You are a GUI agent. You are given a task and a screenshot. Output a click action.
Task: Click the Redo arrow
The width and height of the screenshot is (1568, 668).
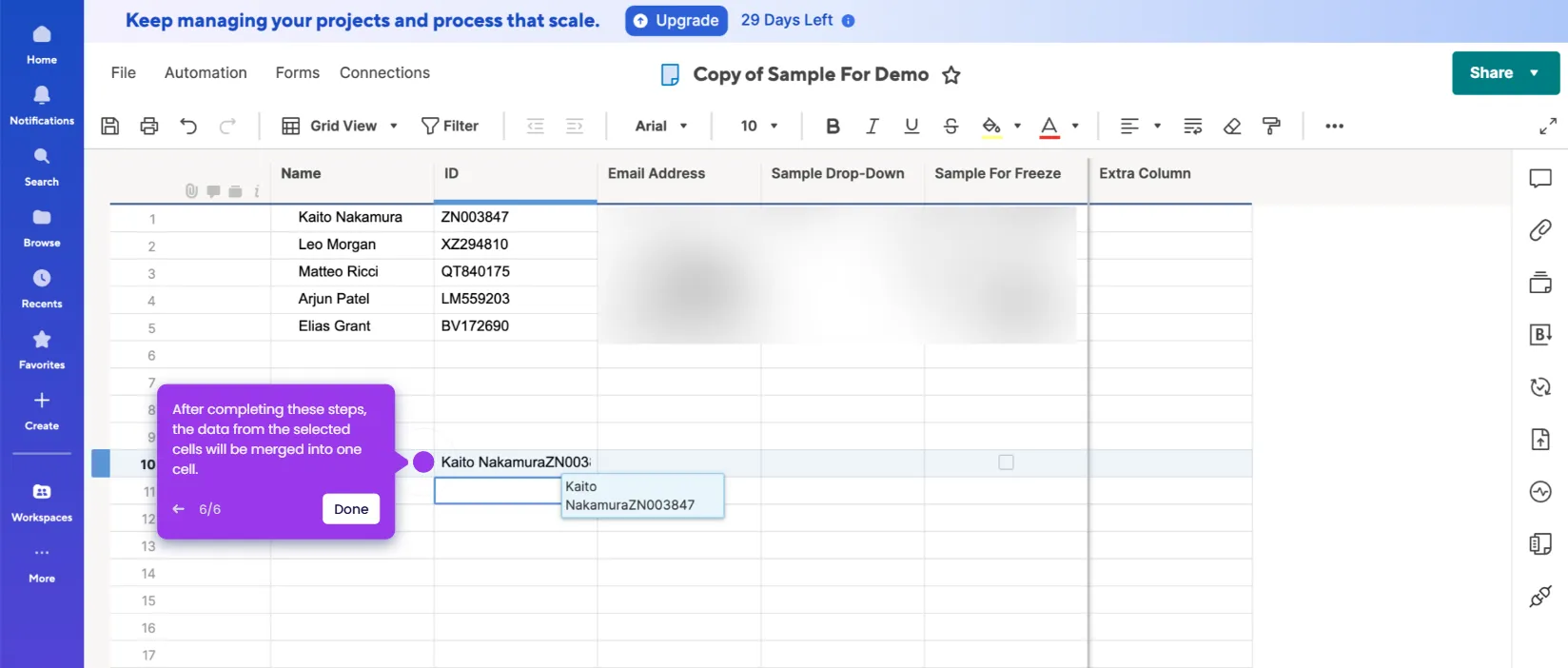coord(227,126)
